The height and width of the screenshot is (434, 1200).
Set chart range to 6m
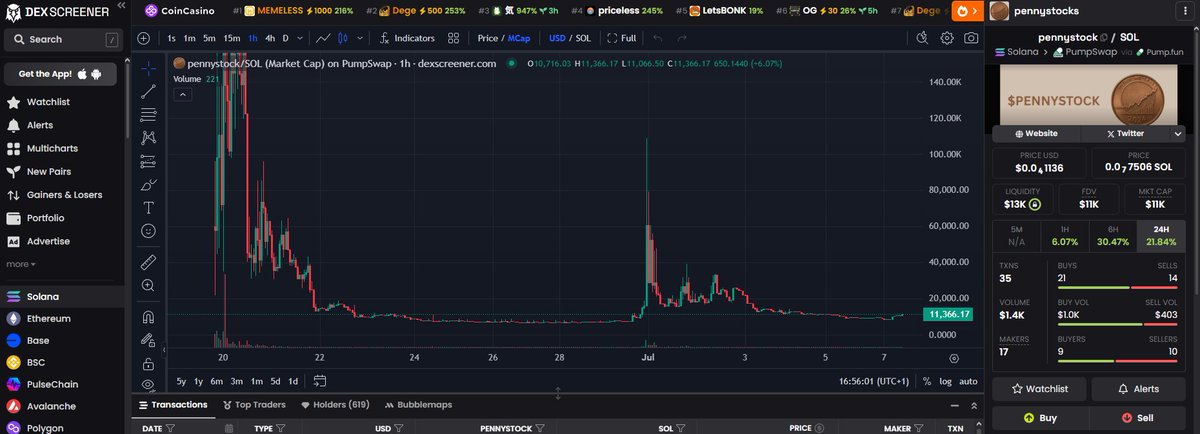(217, 381)
